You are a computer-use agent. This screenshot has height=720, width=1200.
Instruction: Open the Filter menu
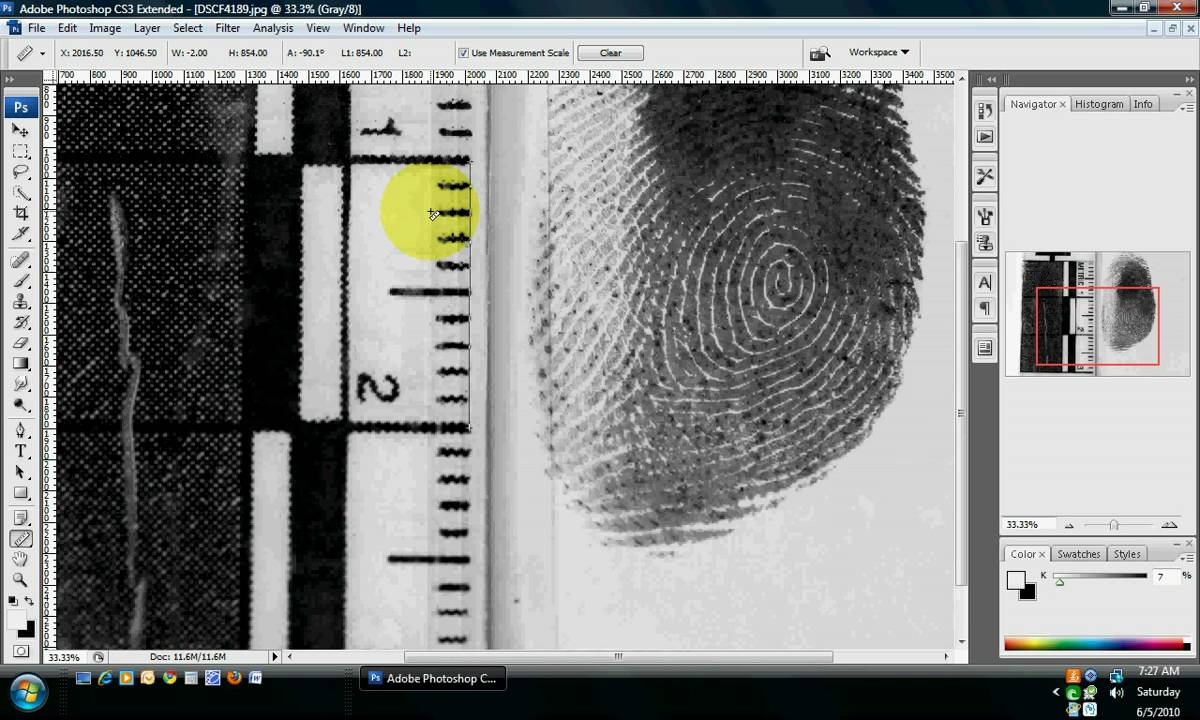[228, 28]
